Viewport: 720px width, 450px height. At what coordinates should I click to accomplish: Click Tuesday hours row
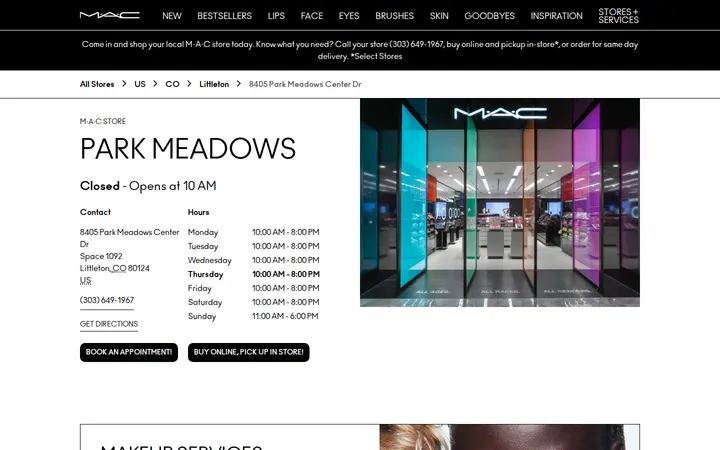tap(253, 246)
